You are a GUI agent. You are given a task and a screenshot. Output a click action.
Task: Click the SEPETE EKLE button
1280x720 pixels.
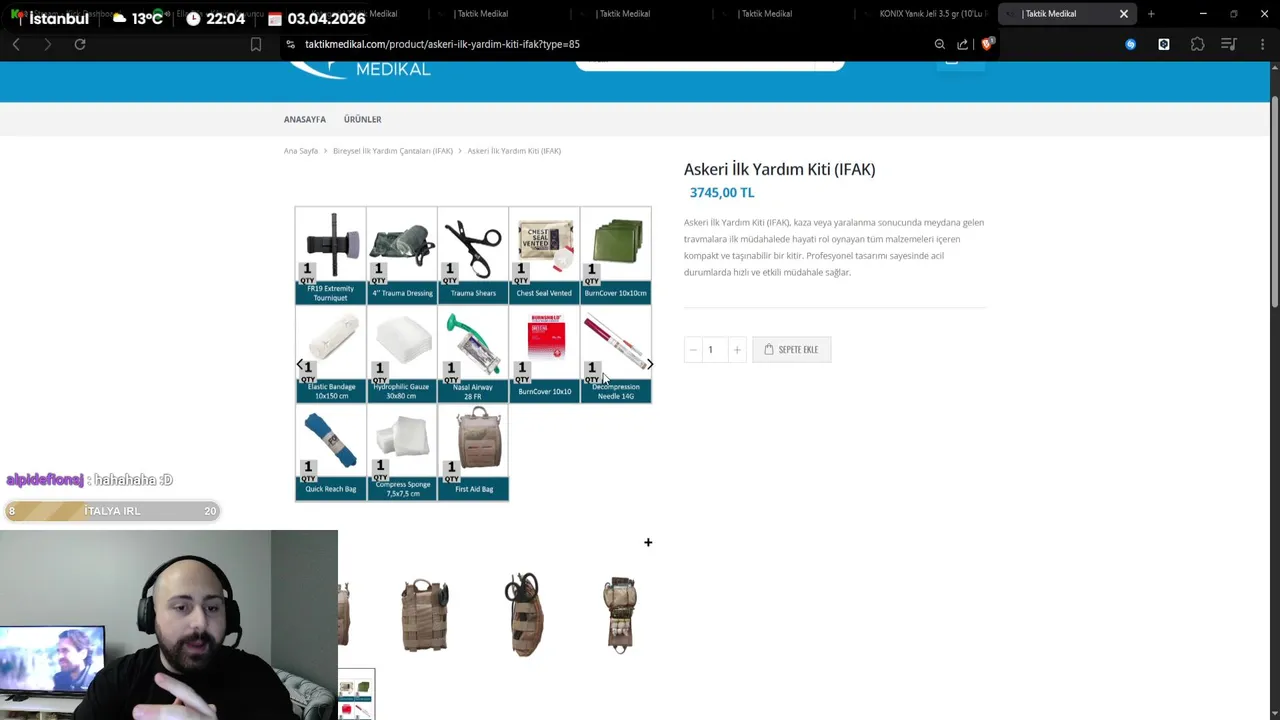pos(791,349)
